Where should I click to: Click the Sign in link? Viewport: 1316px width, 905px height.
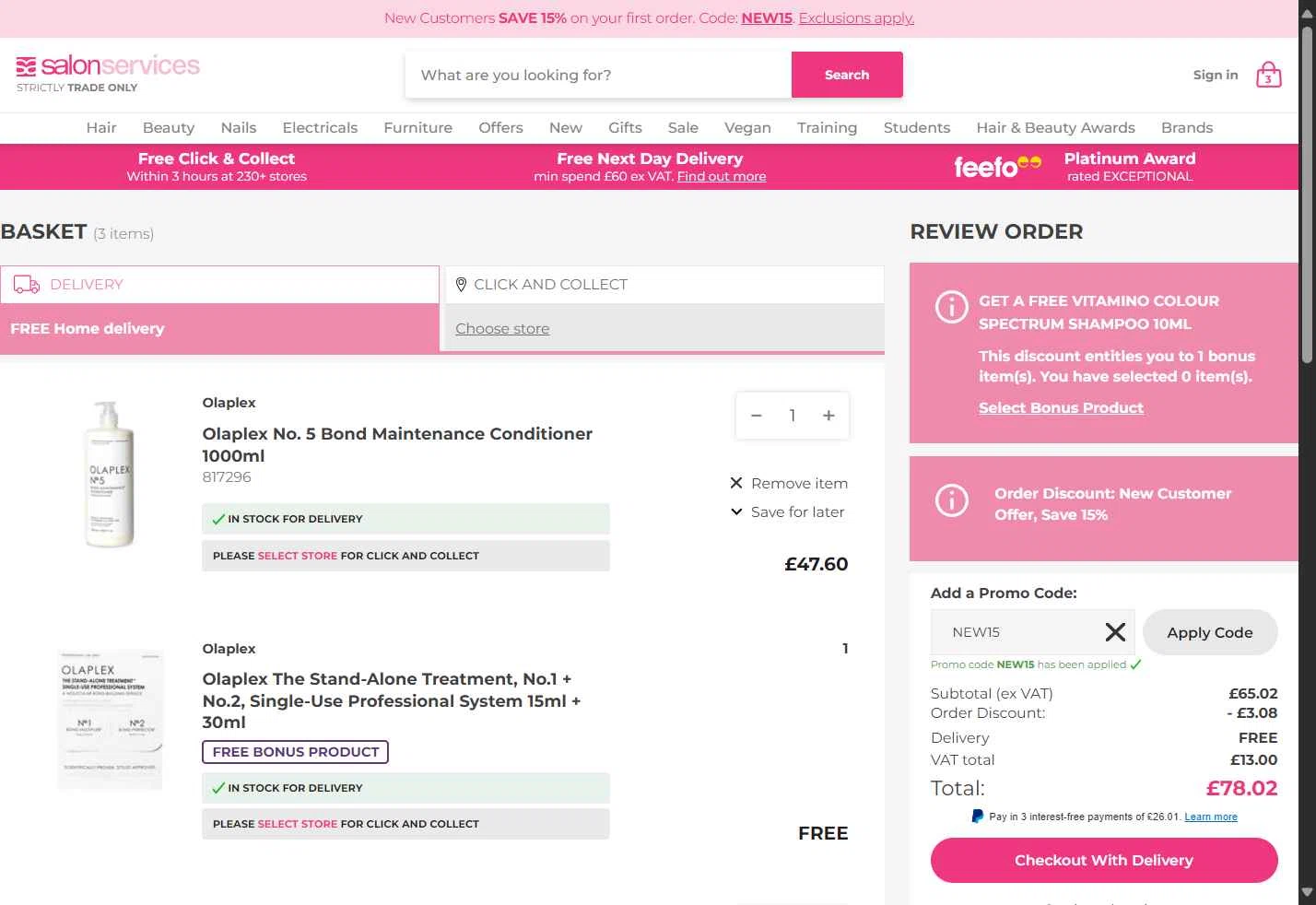click(1216, 75)
